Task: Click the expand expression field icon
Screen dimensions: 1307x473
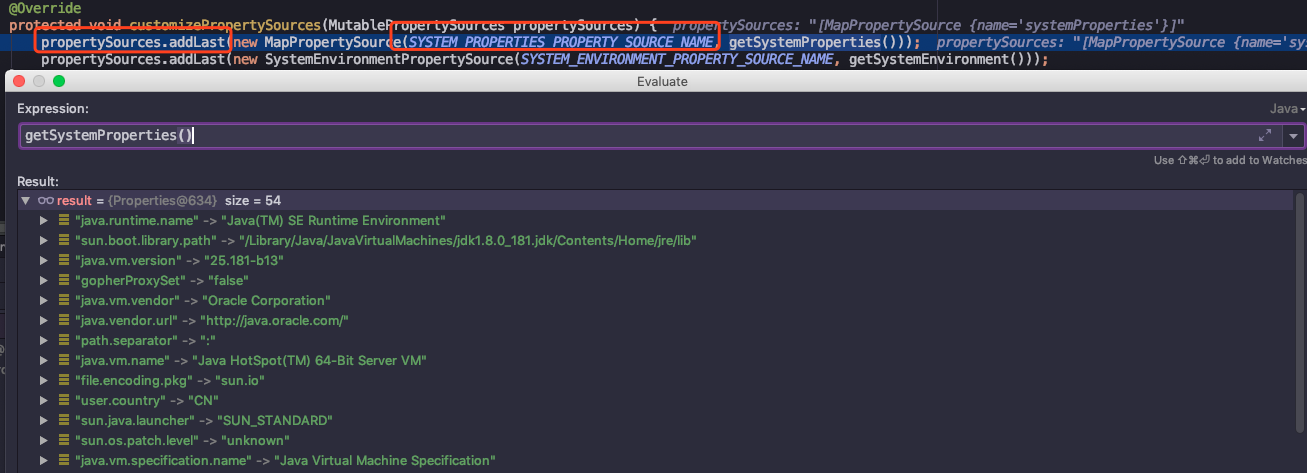Action: coord(1264,135)
